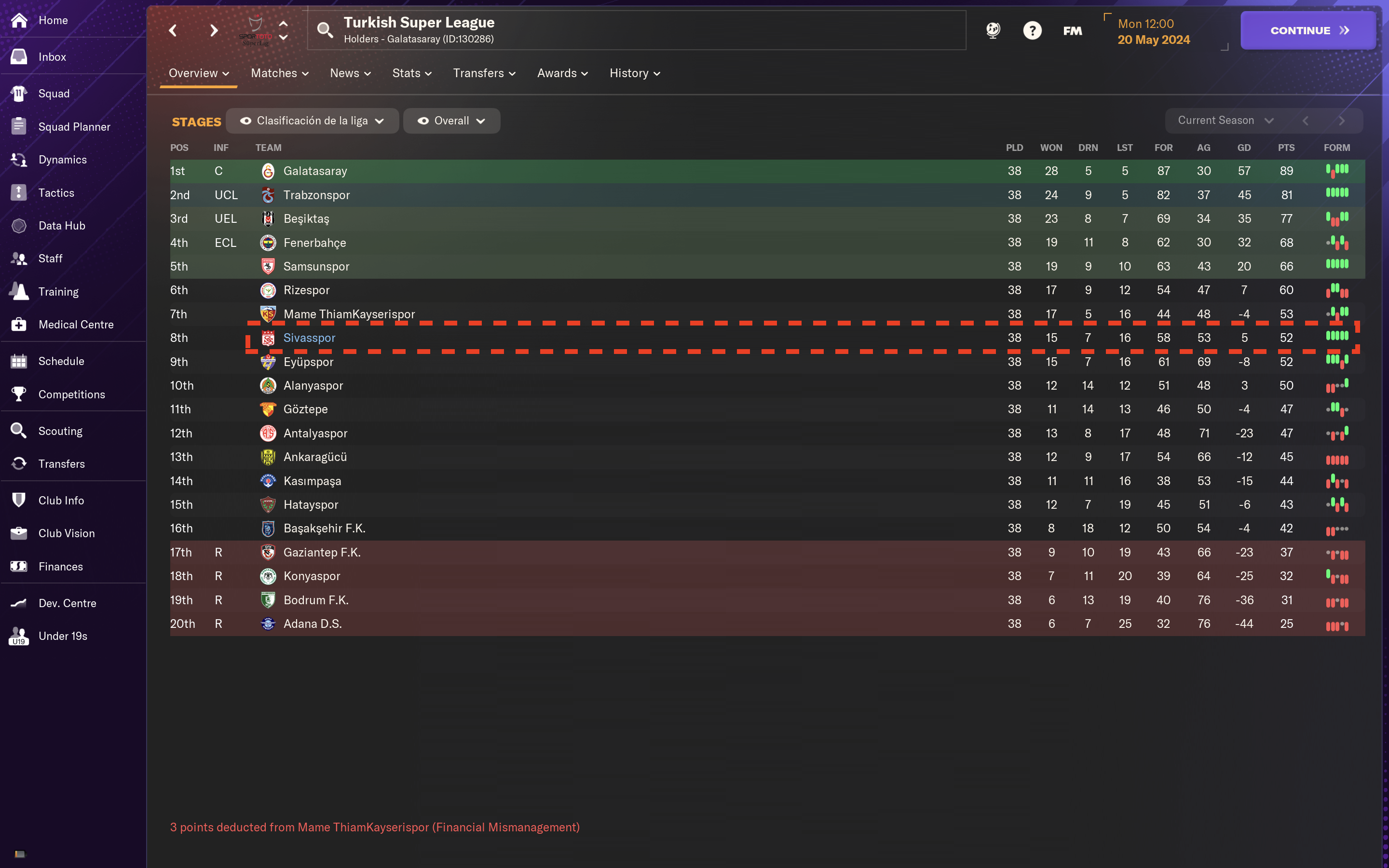Click the Awards menu item
This screenshot has height=868, width=1389.
(563, 73)
